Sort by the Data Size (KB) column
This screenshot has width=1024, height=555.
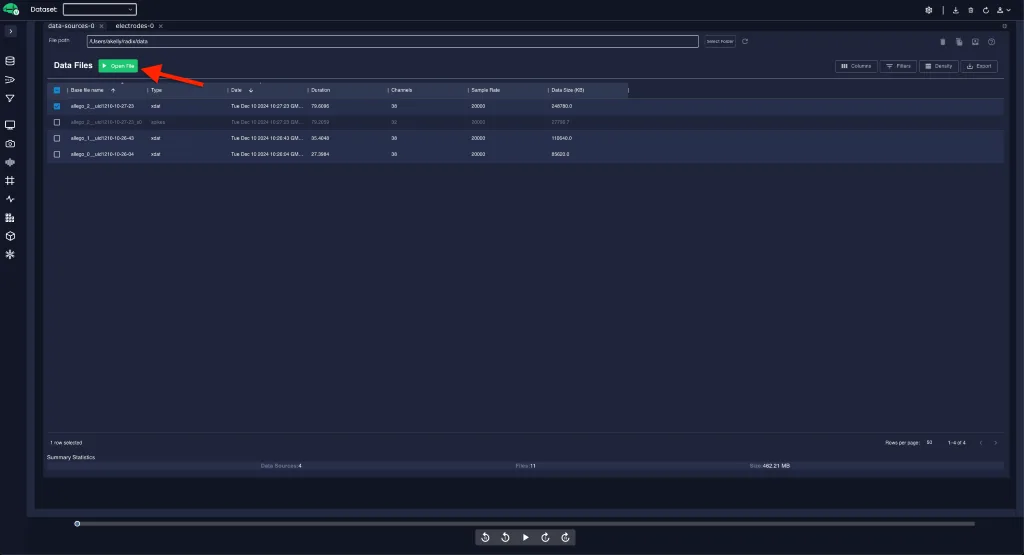point(568,90)
